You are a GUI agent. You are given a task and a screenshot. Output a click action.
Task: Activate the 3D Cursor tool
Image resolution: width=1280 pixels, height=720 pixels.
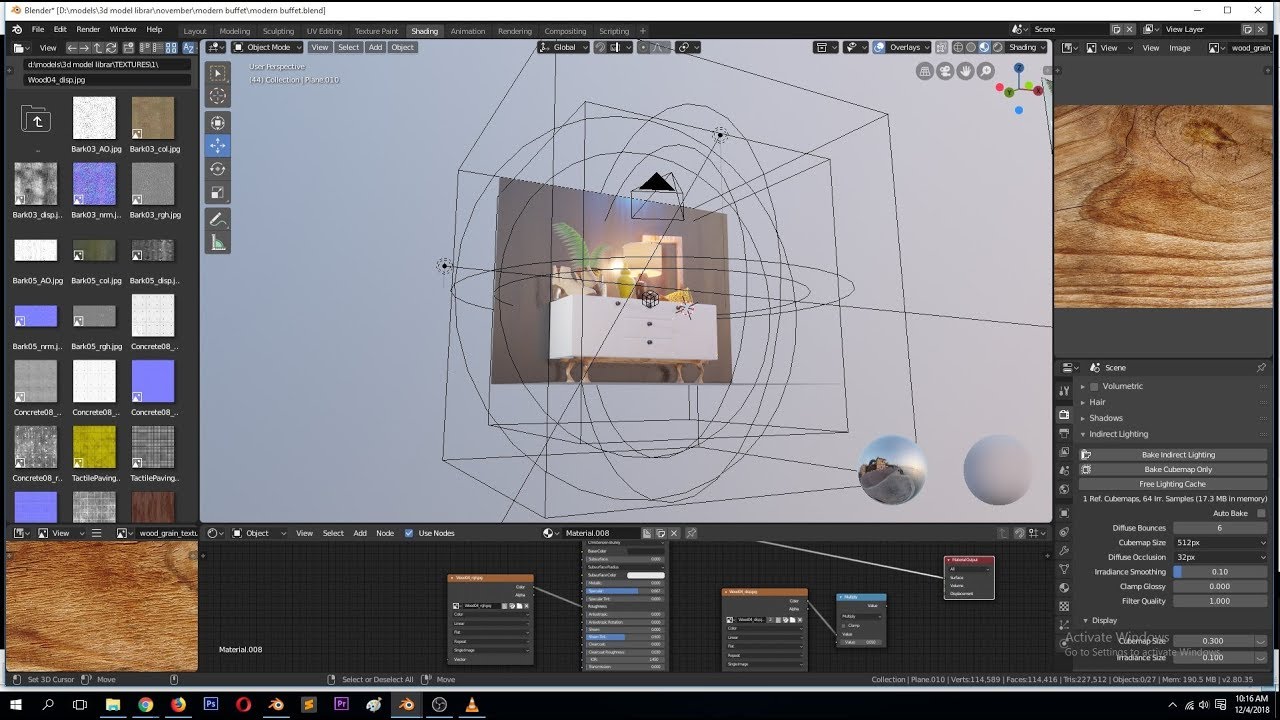pos(217,96)
